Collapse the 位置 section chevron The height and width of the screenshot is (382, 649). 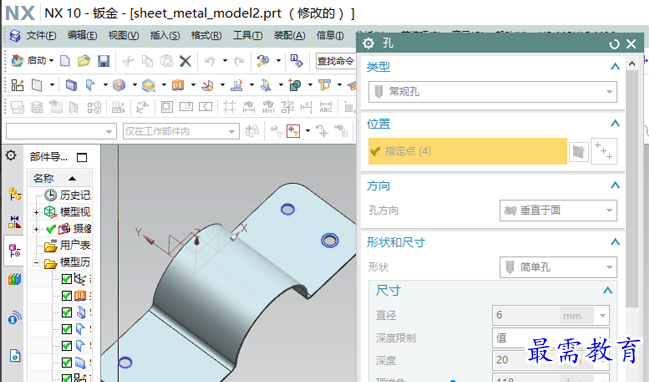(615, 123)
